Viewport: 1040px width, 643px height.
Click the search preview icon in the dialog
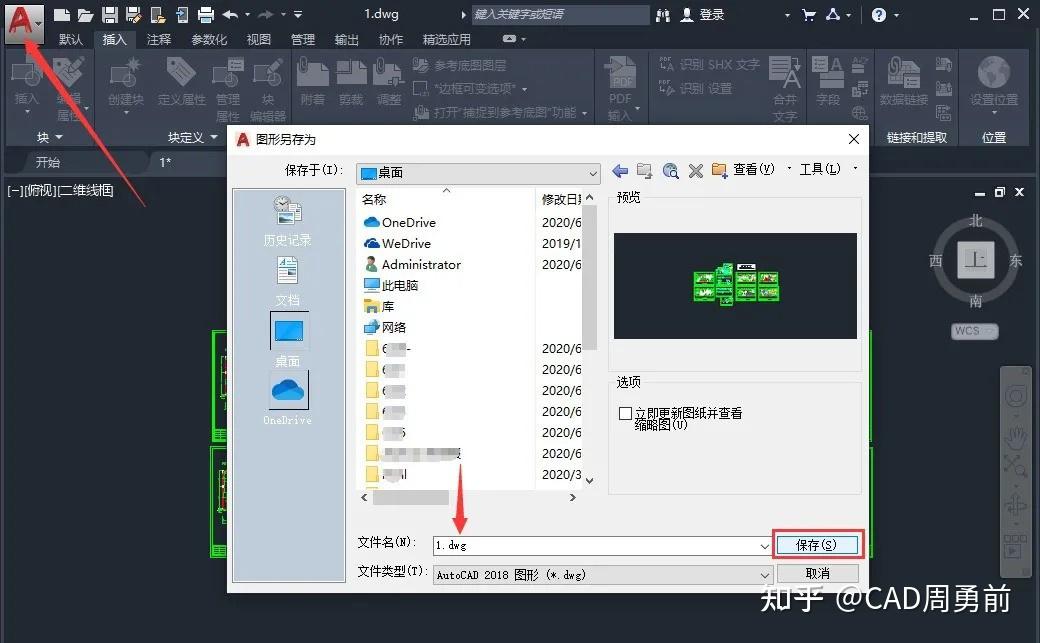[670, 169]
